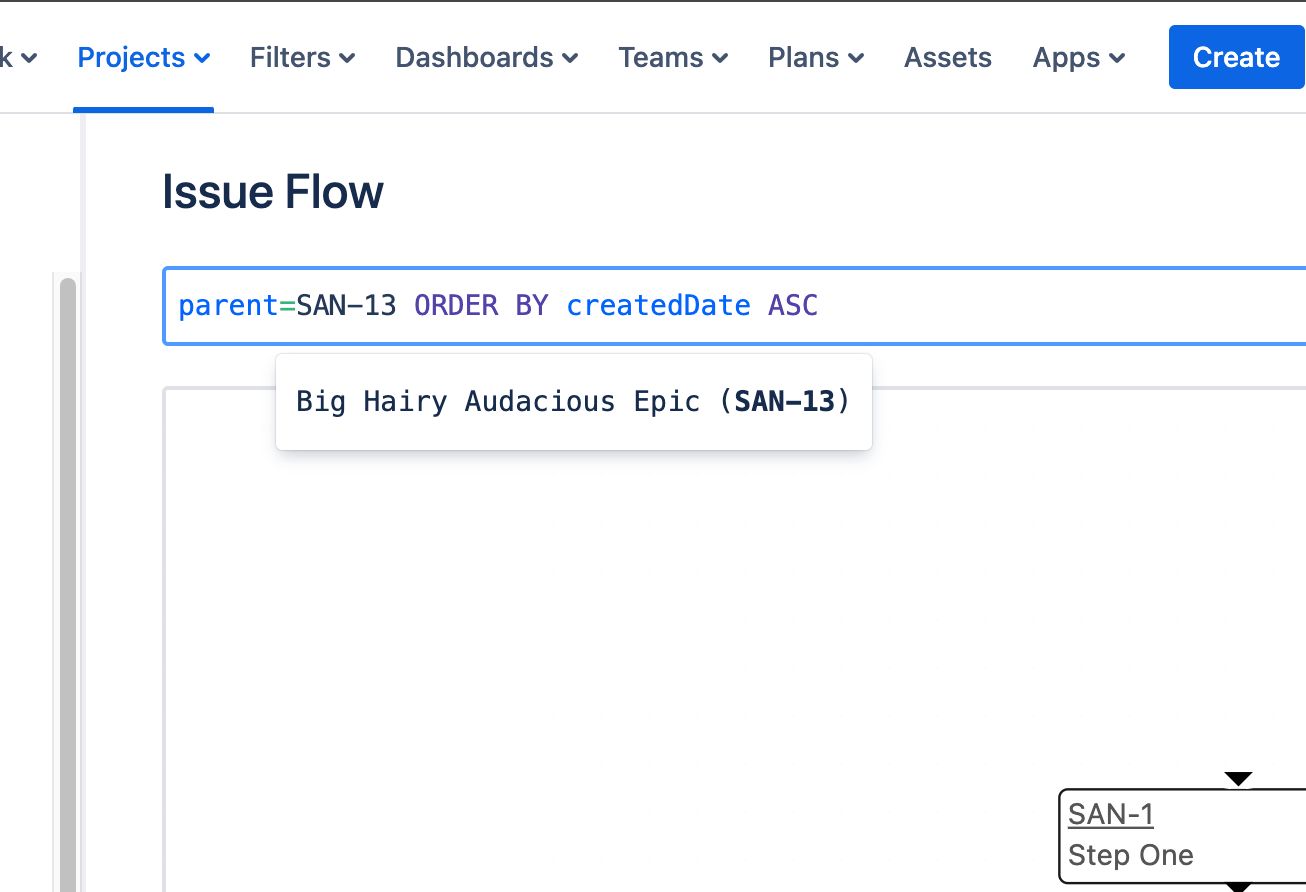This screenshot has width=1306, height=892.
Task: Expand the Dashboards menu
Action: click(x=487, y=58)
